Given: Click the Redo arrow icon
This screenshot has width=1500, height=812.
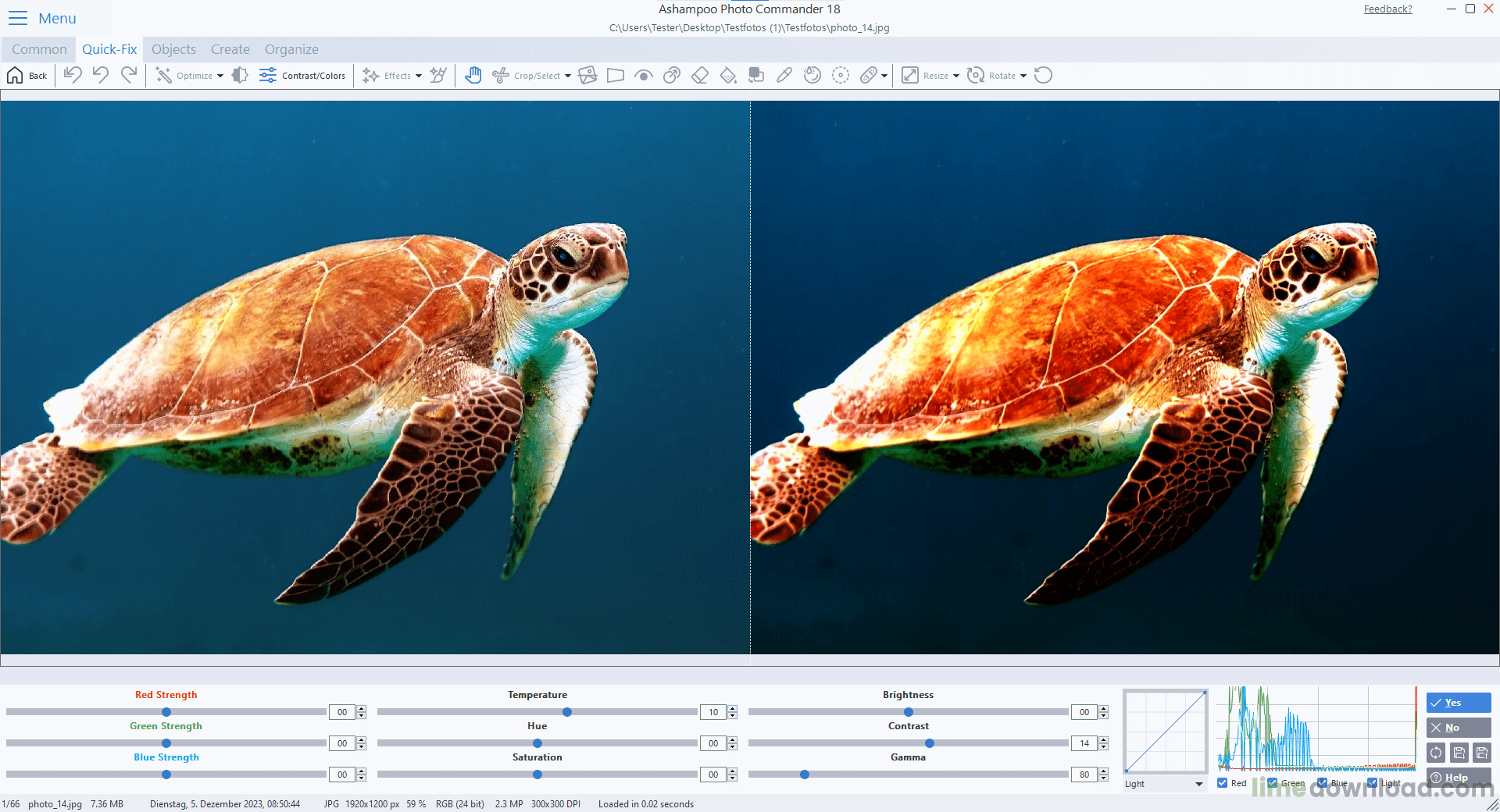Looking at the screenshot, I should [x=129, y=74].
